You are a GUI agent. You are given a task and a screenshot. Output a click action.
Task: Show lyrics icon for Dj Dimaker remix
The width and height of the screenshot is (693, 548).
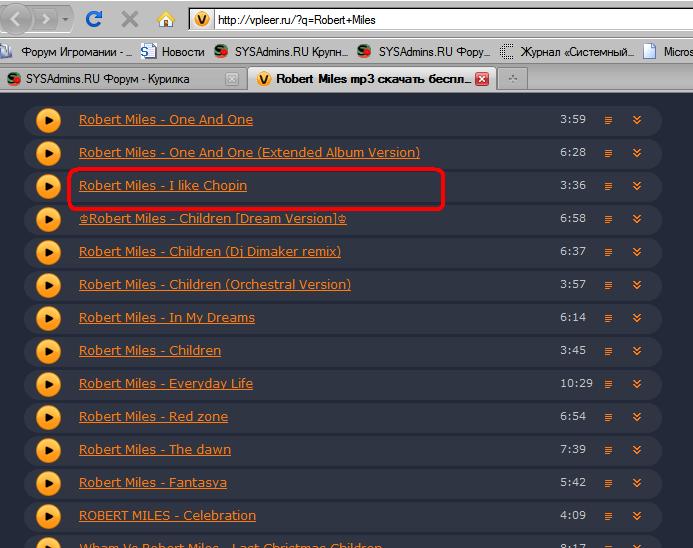coord(608,252)
